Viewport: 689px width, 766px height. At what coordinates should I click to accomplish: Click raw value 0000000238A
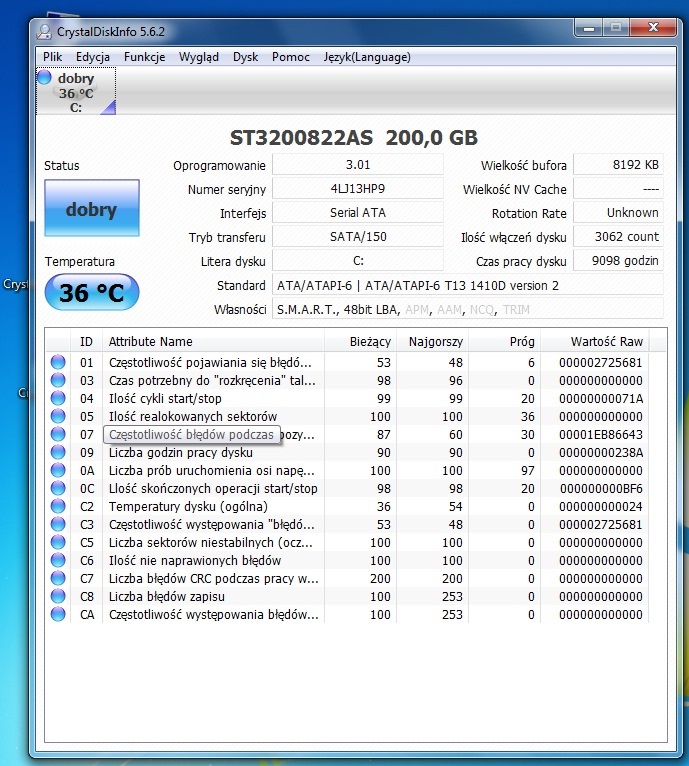[601, 452]
